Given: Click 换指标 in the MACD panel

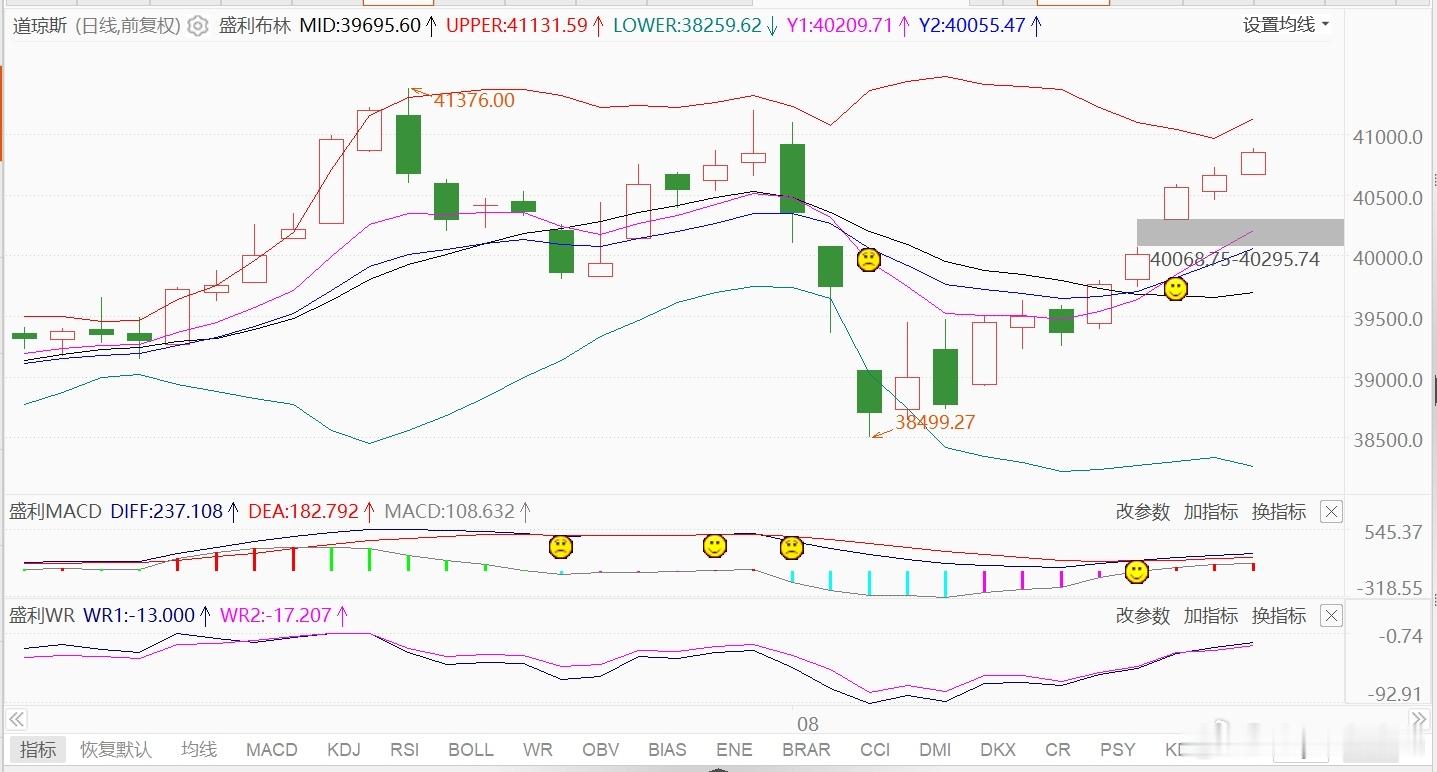Looking at the screenshot, I should pos(1279,512).
